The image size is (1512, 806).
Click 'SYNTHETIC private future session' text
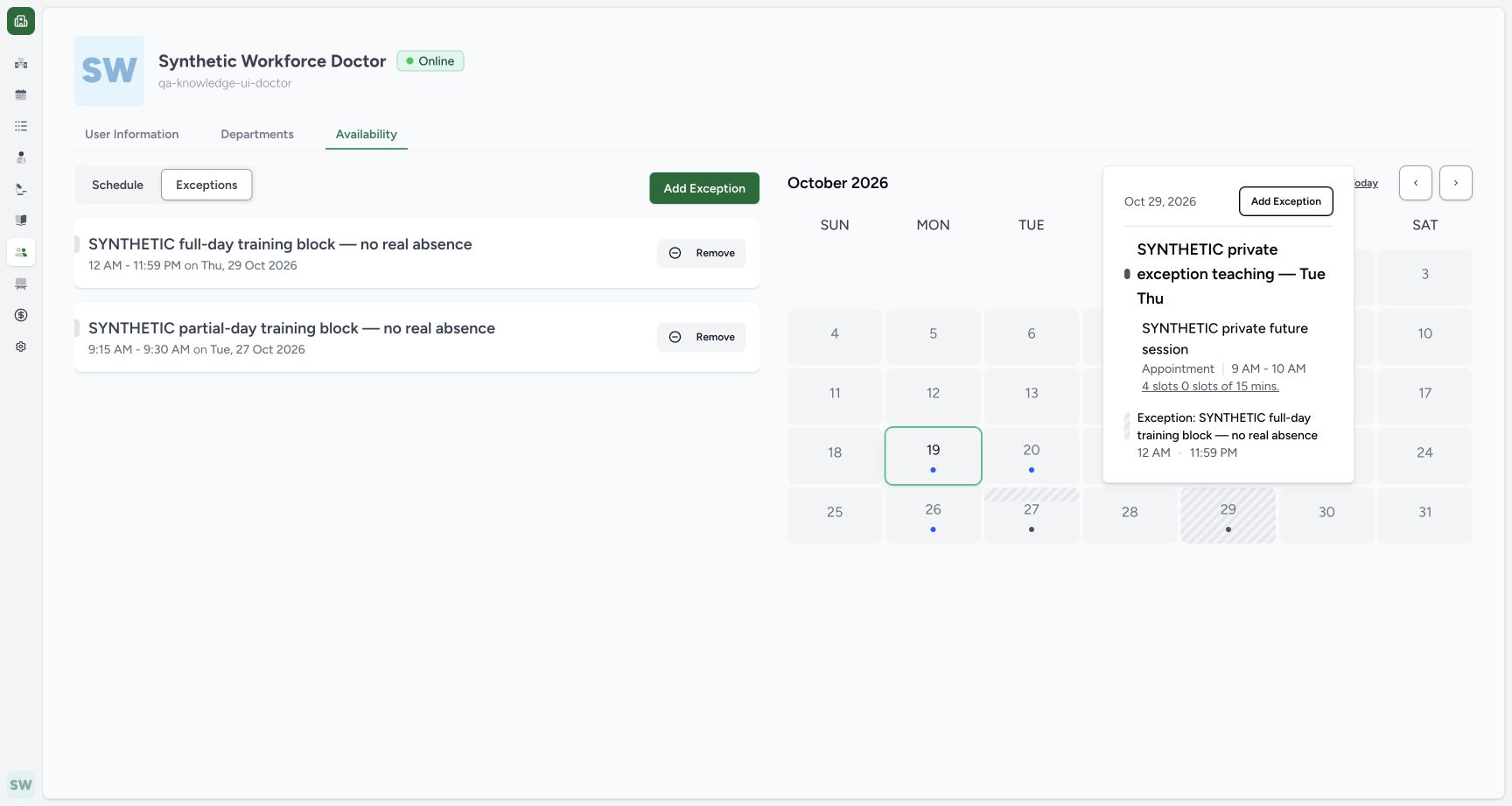tap(1225, 339)
